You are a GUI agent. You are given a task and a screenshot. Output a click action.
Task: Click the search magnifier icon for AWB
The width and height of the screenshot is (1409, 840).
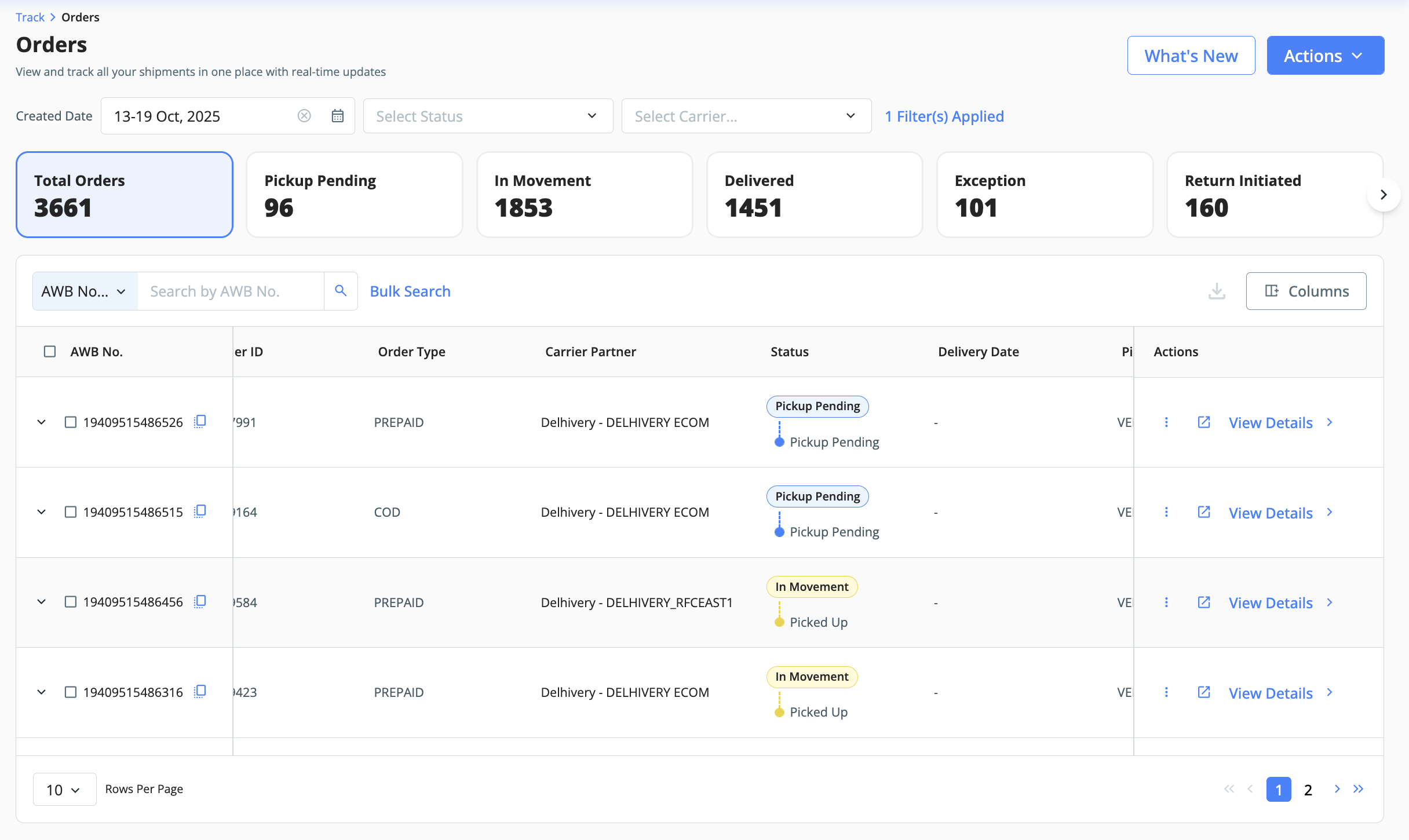[341, 291]
